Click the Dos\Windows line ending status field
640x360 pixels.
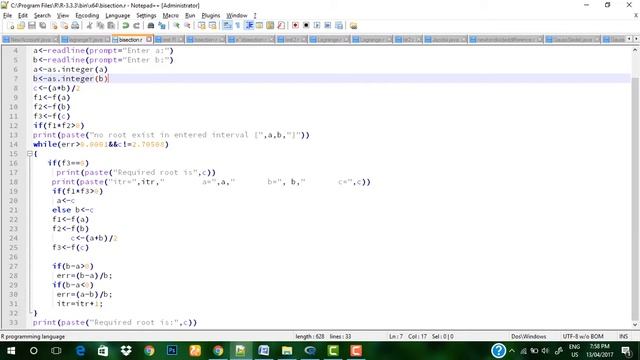pyautogui.click(x=529, y=336)
